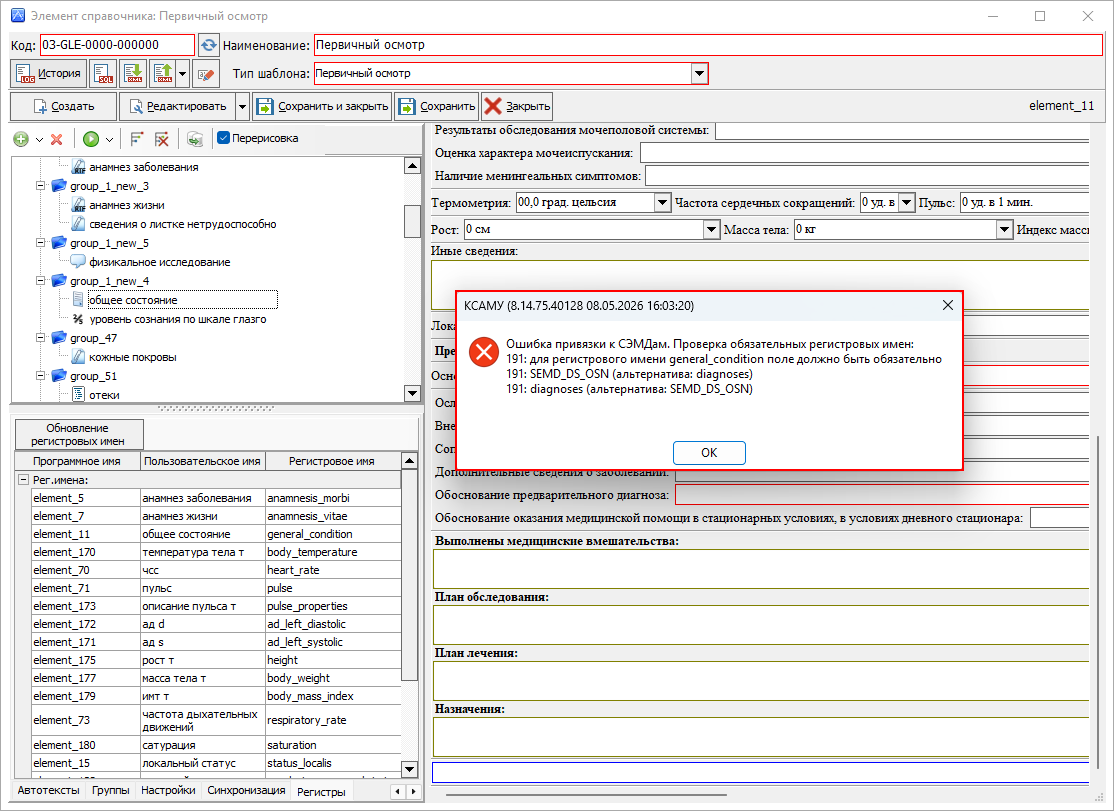The image size is (1114, 811).
Task: Open the Частота сердечных сокращений dropdown
Action: click(x=906, y=202)
